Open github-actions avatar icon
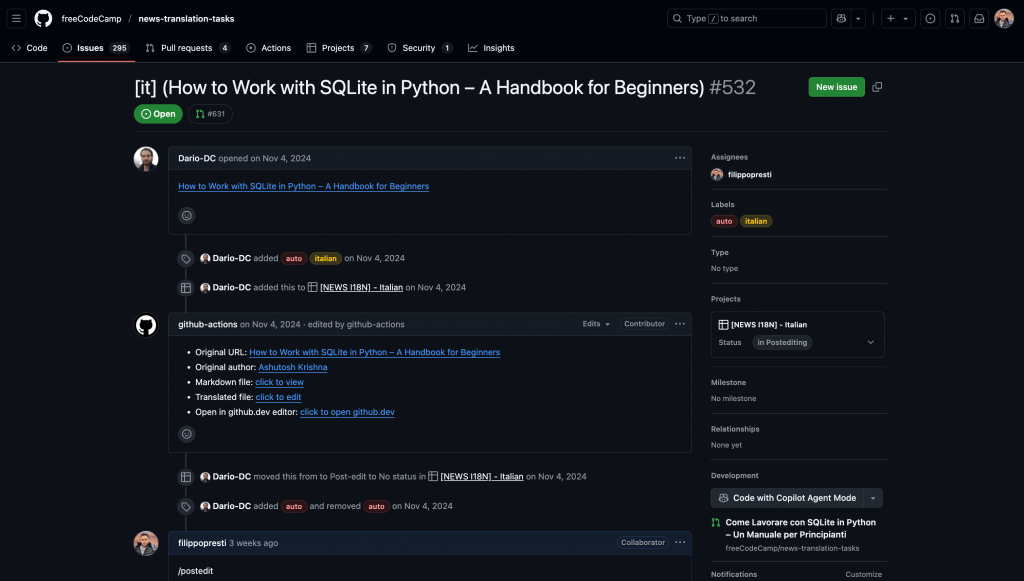Viewport: 1024px width, 581px height. [x=146, y=324]
